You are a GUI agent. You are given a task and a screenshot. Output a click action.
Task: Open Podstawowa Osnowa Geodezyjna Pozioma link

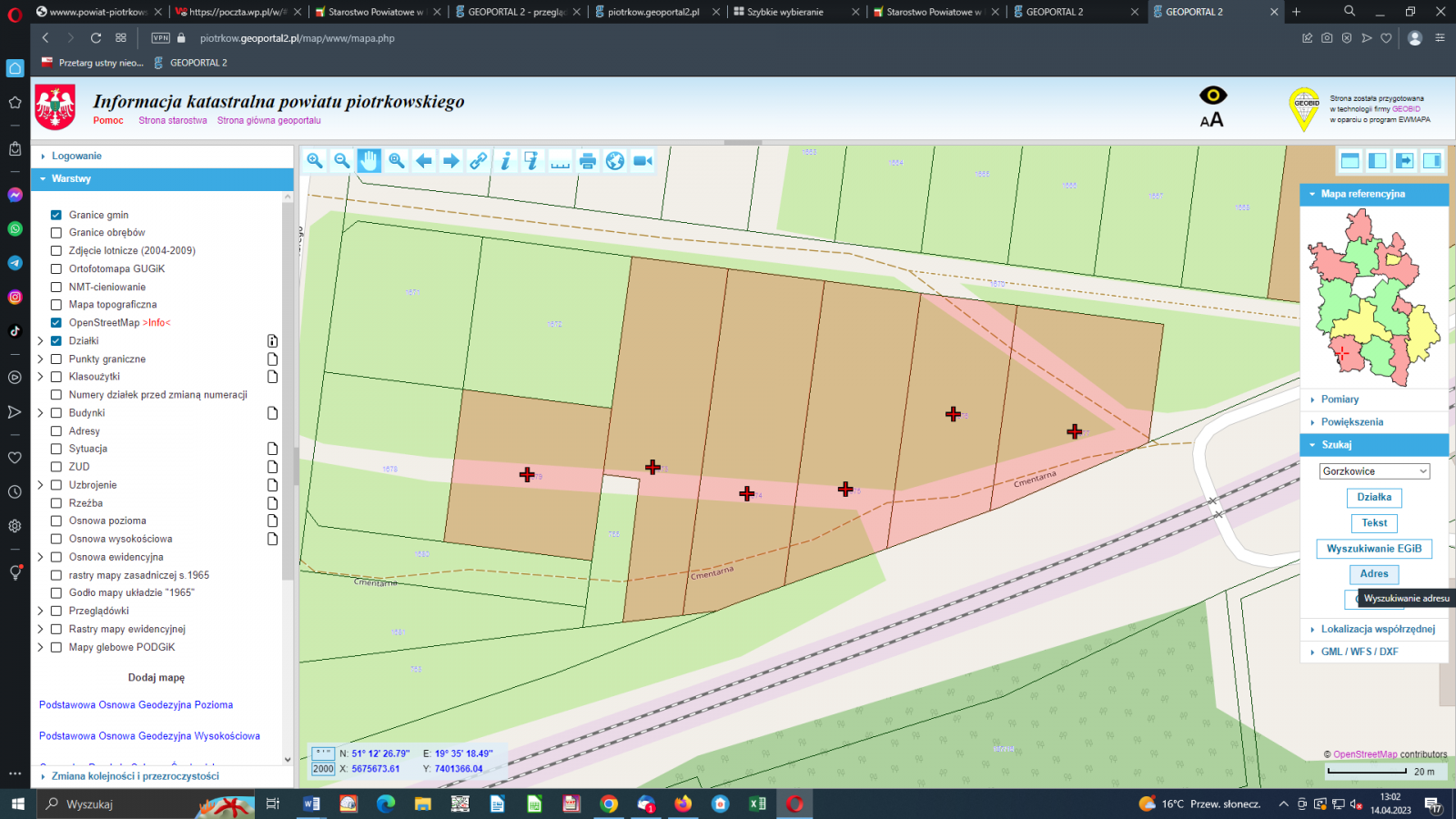coord(136,705)
